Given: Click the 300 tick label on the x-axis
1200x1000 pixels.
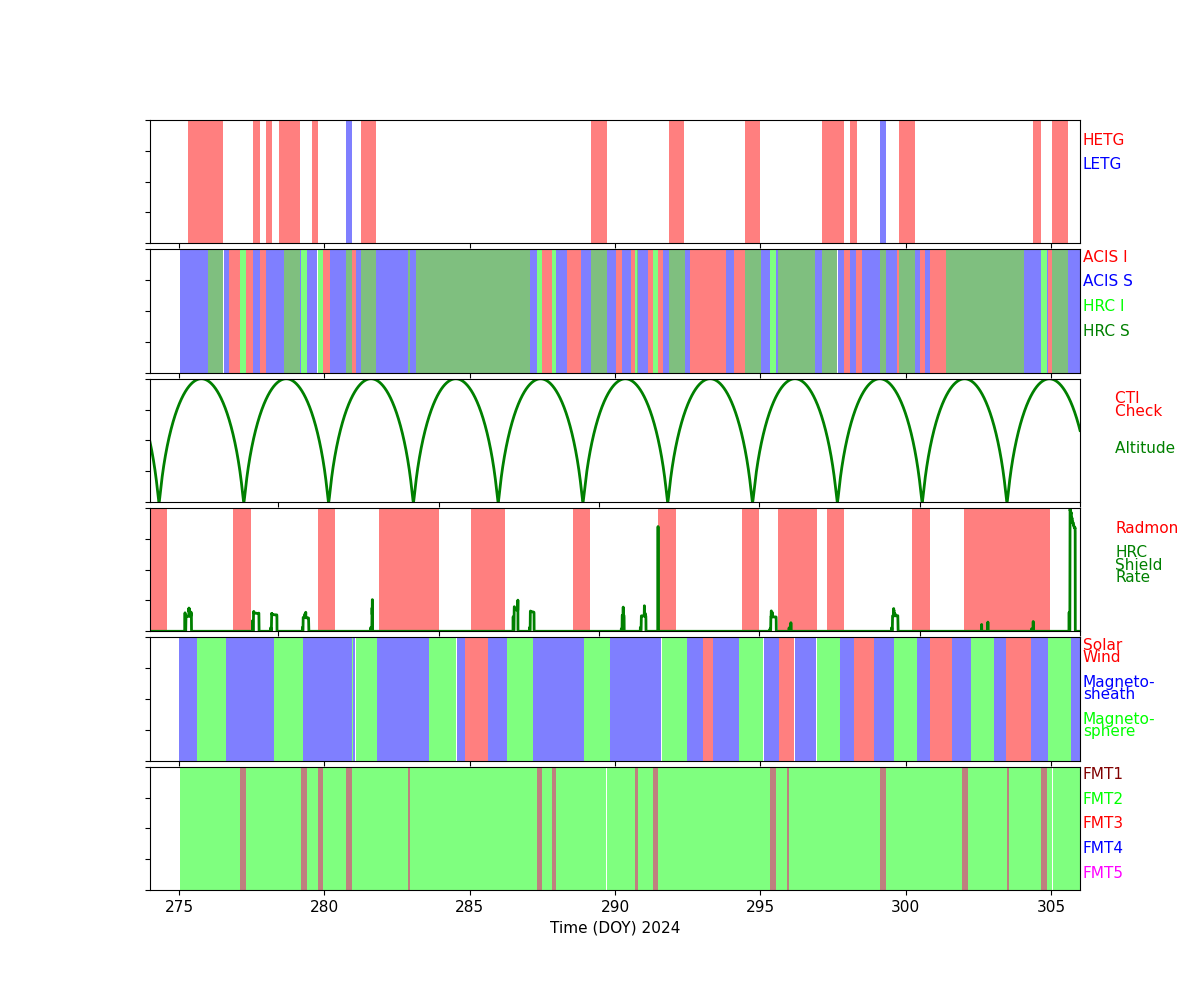Looking at the screenshot, I should pyautogui.click(x=906, y=906).
